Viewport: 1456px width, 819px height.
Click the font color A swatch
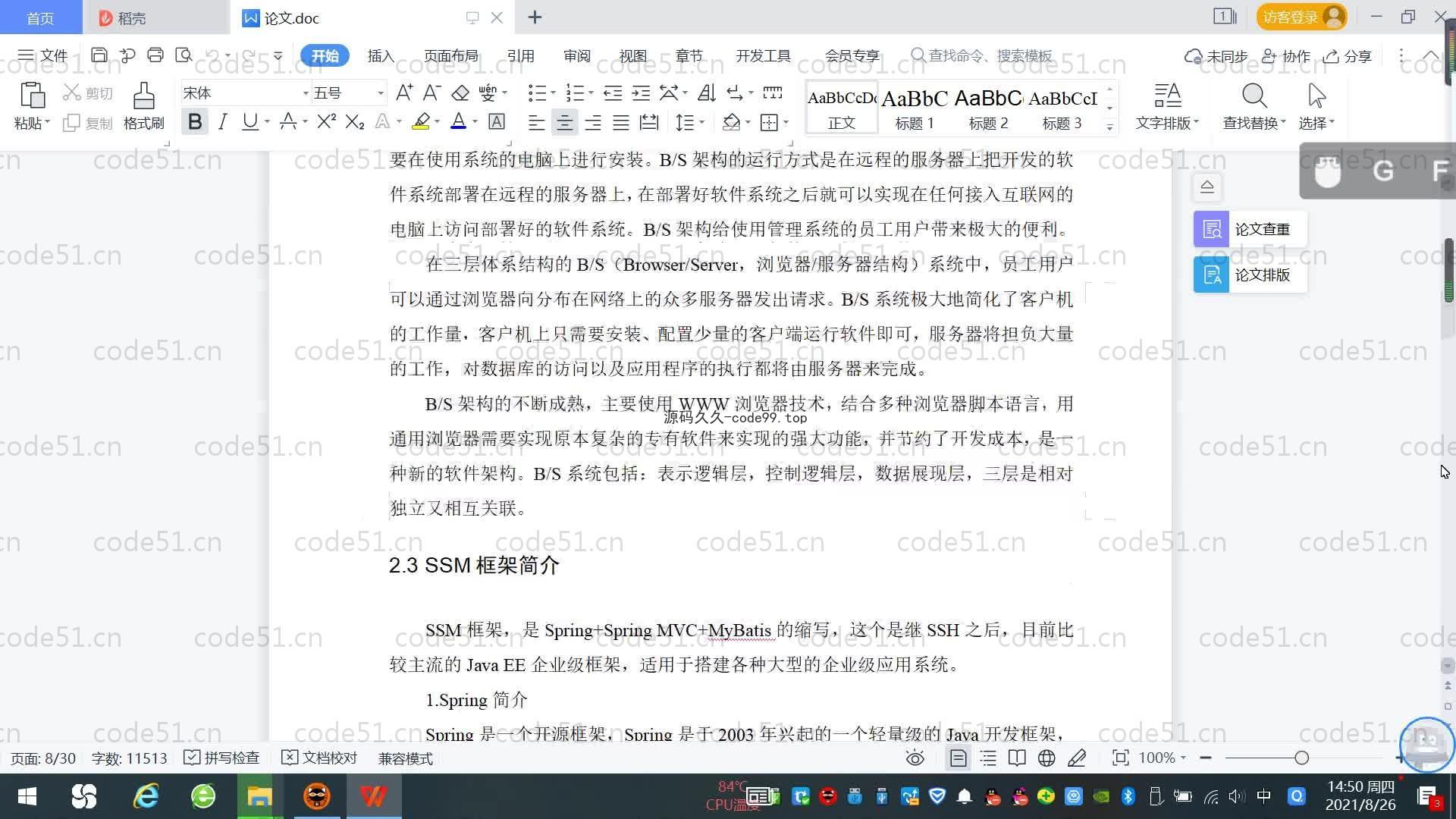(x=458, y=121)
